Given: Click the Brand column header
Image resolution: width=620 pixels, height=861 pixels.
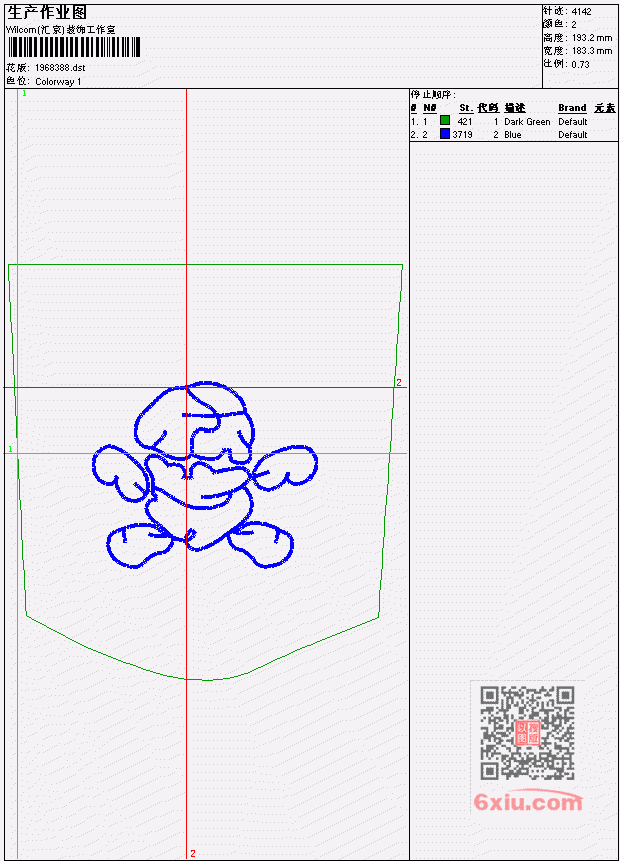Looking at the screenshot, I should point(572,108).
